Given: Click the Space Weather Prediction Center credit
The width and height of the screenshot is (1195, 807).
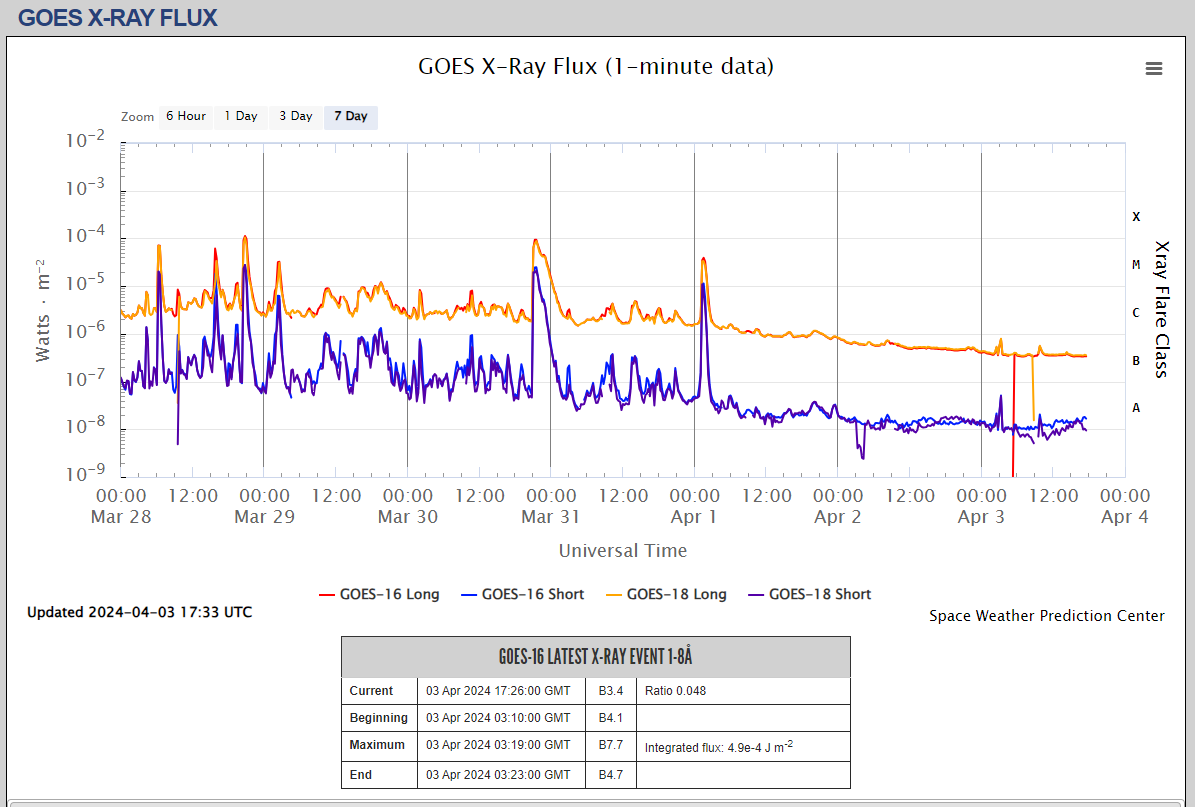Looking at the screenshot, I should (x=1046, y=616).
